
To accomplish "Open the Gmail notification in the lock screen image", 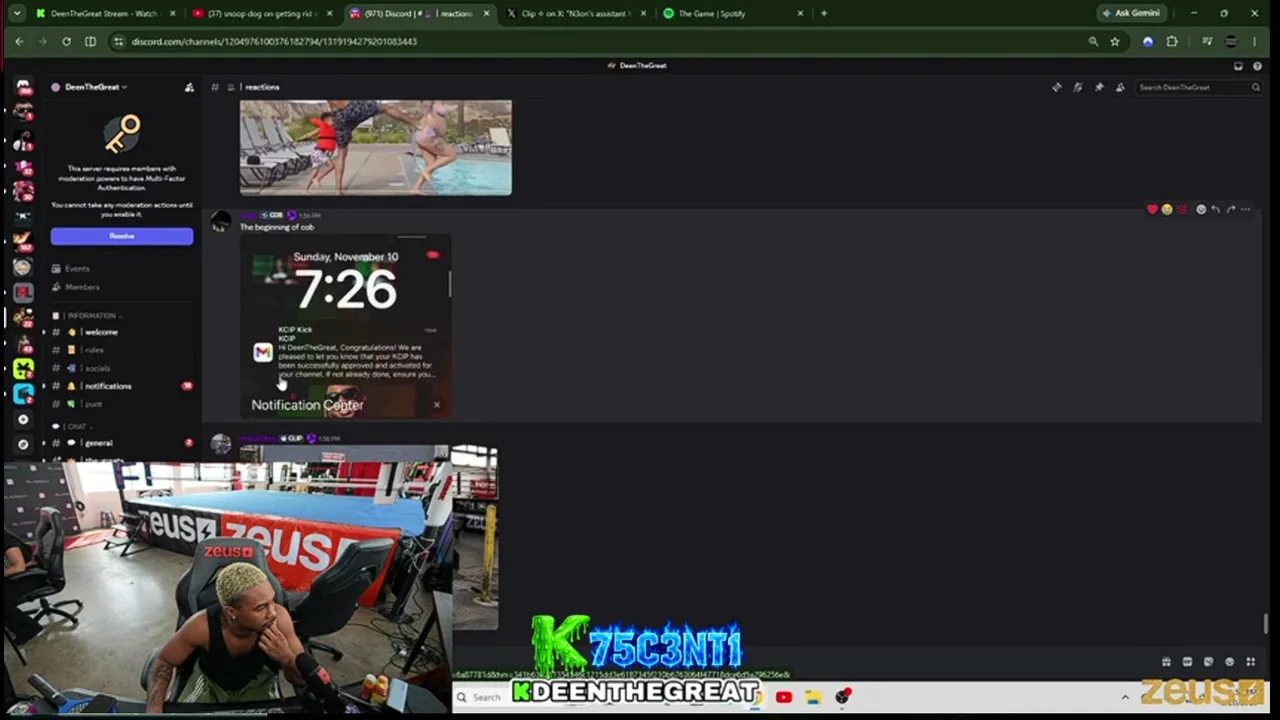I will pyautogui.click(x=345, y=353).
